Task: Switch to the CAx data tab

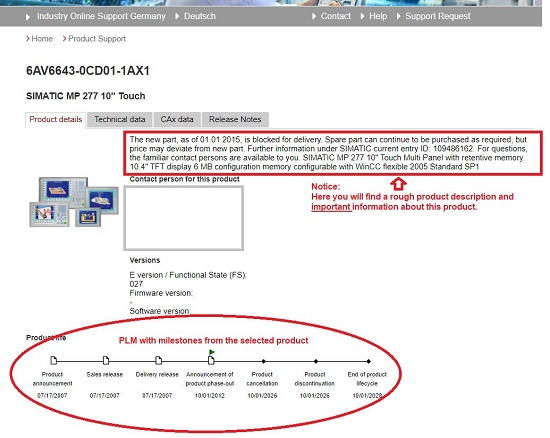Action: tap(177, 120)
